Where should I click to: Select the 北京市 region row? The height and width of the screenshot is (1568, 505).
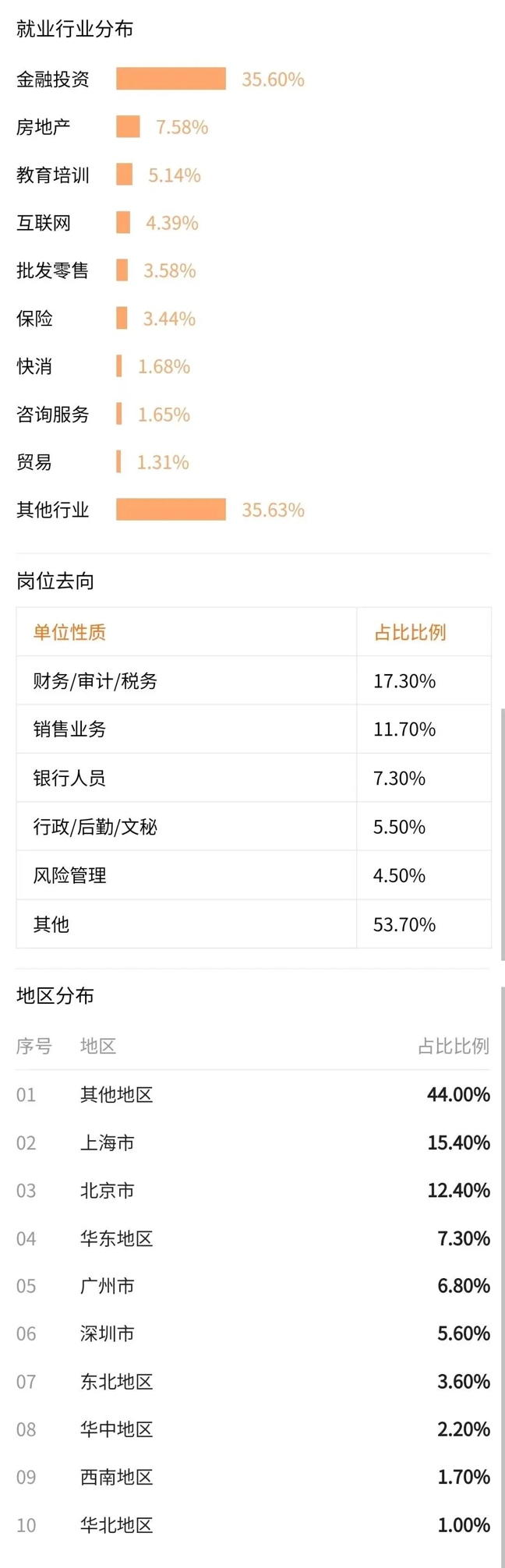coord(253,1190)
